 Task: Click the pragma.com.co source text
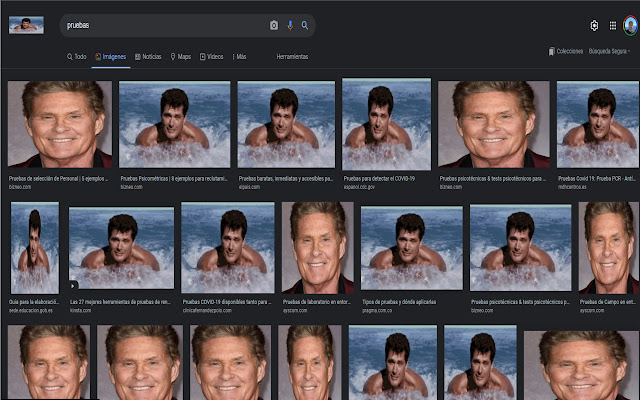point(376,311)
